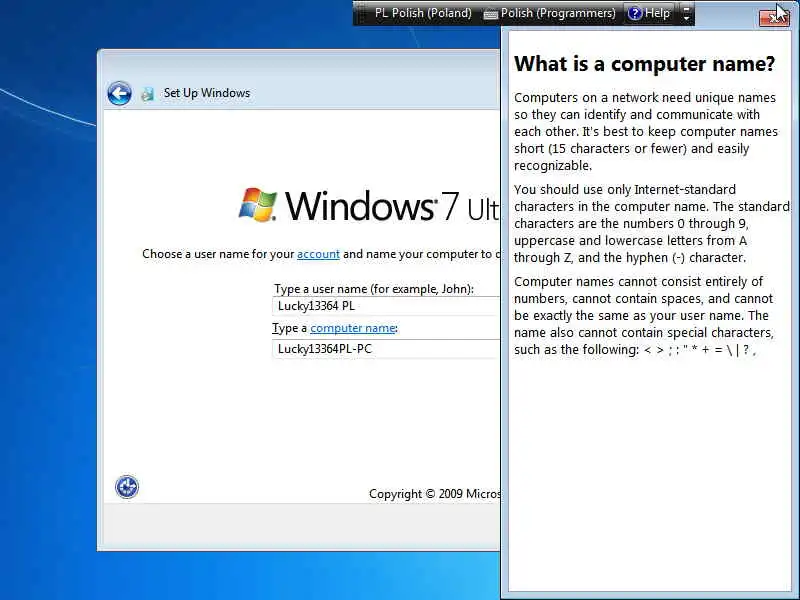Viewport: 800px width, 600px height.
Task: Open the Polish (Programmers) keyboard menu
Action: (x=558, y=13)
